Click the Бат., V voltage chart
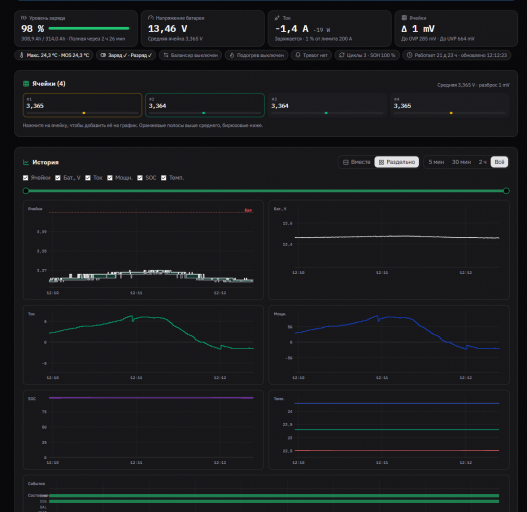527x512 pixels. [x=389, y=250]
